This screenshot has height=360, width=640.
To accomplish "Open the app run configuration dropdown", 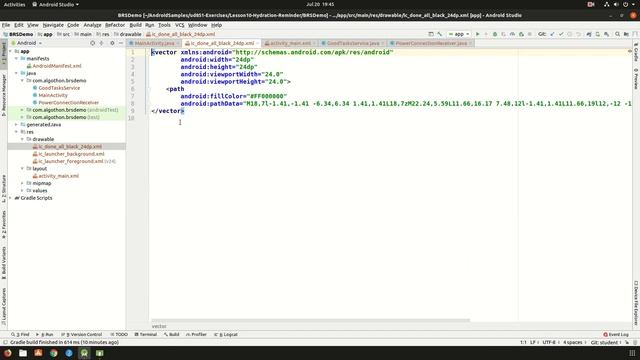I will (x=459, y=34).
